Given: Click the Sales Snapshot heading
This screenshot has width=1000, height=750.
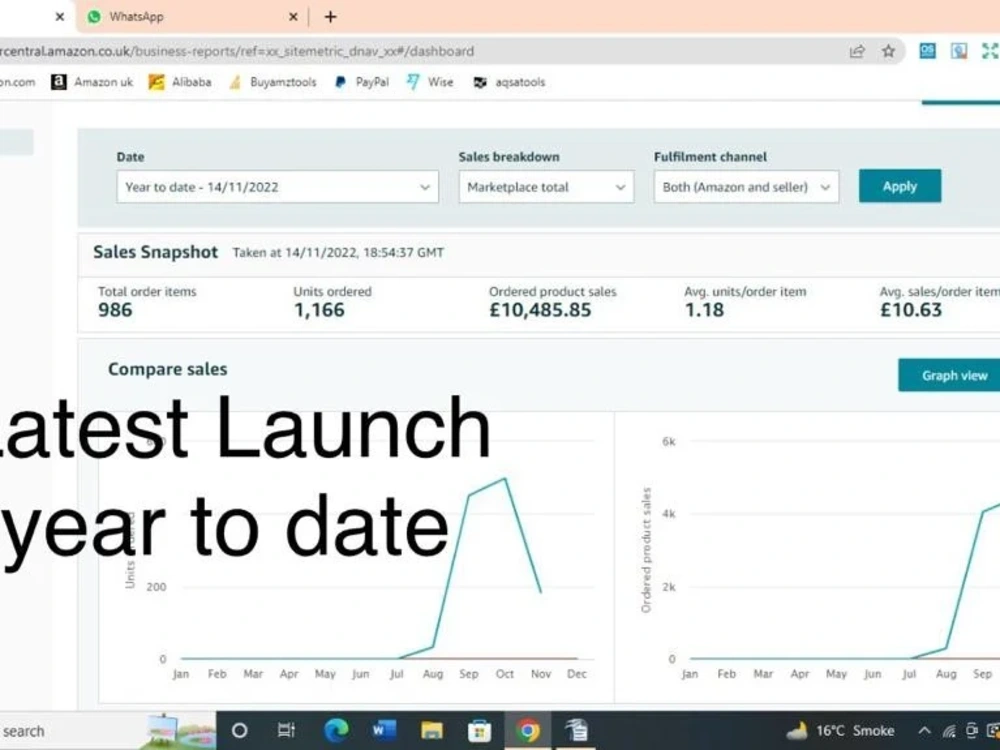Looking at the screenshot, I should 156,253.
